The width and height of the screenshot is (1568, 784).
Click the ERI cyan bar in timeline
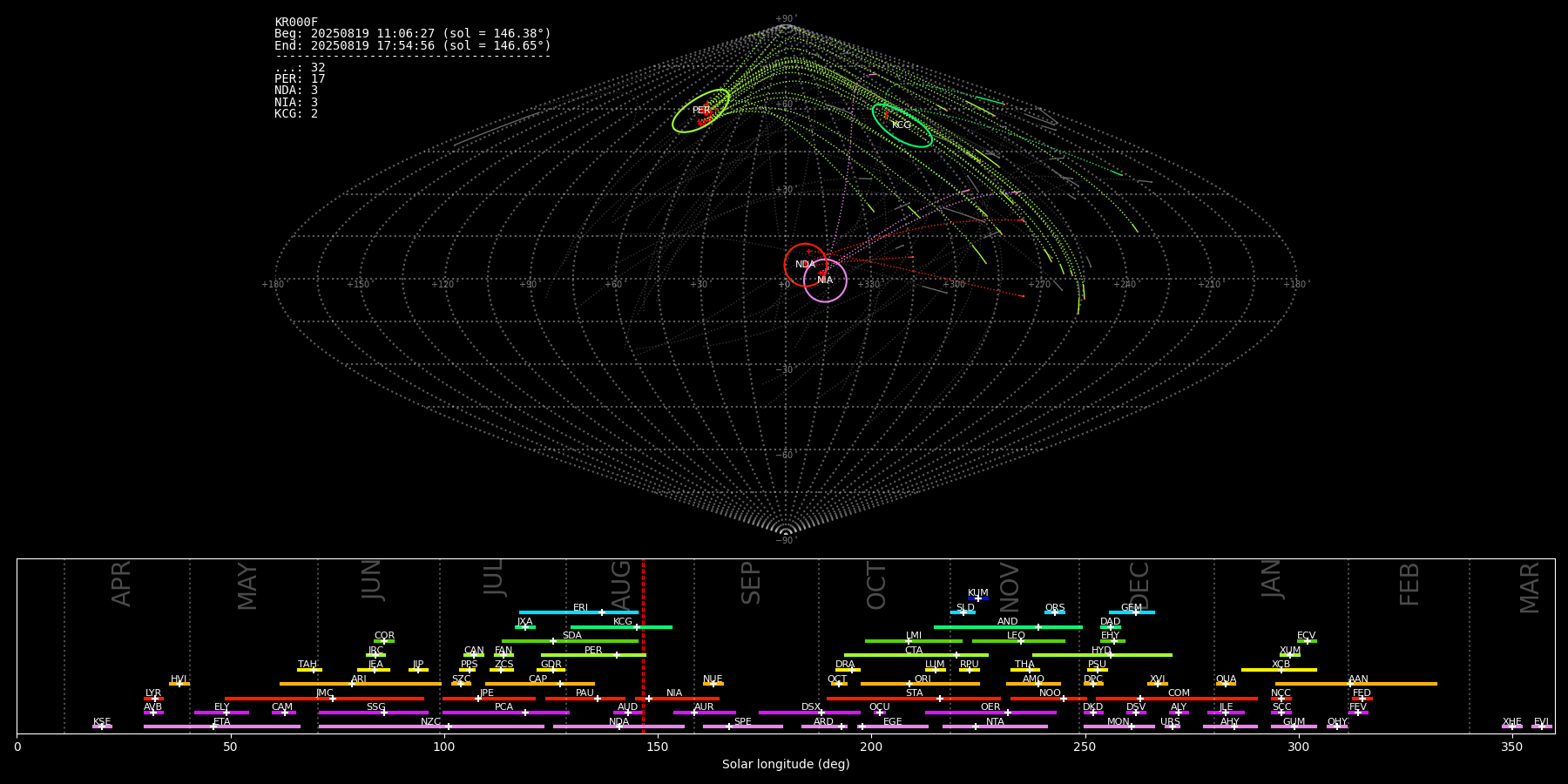click(x=578, y=612)
